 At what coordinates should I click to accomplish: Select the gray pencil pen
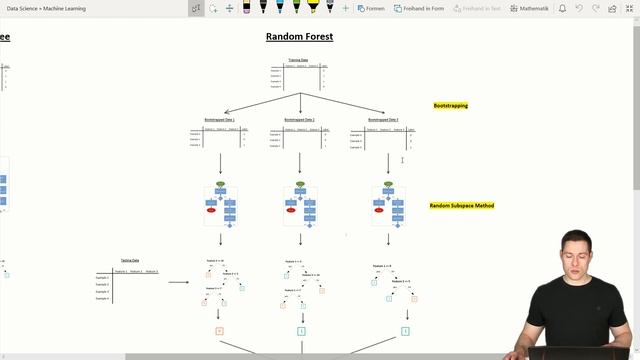tap(330, 7)
